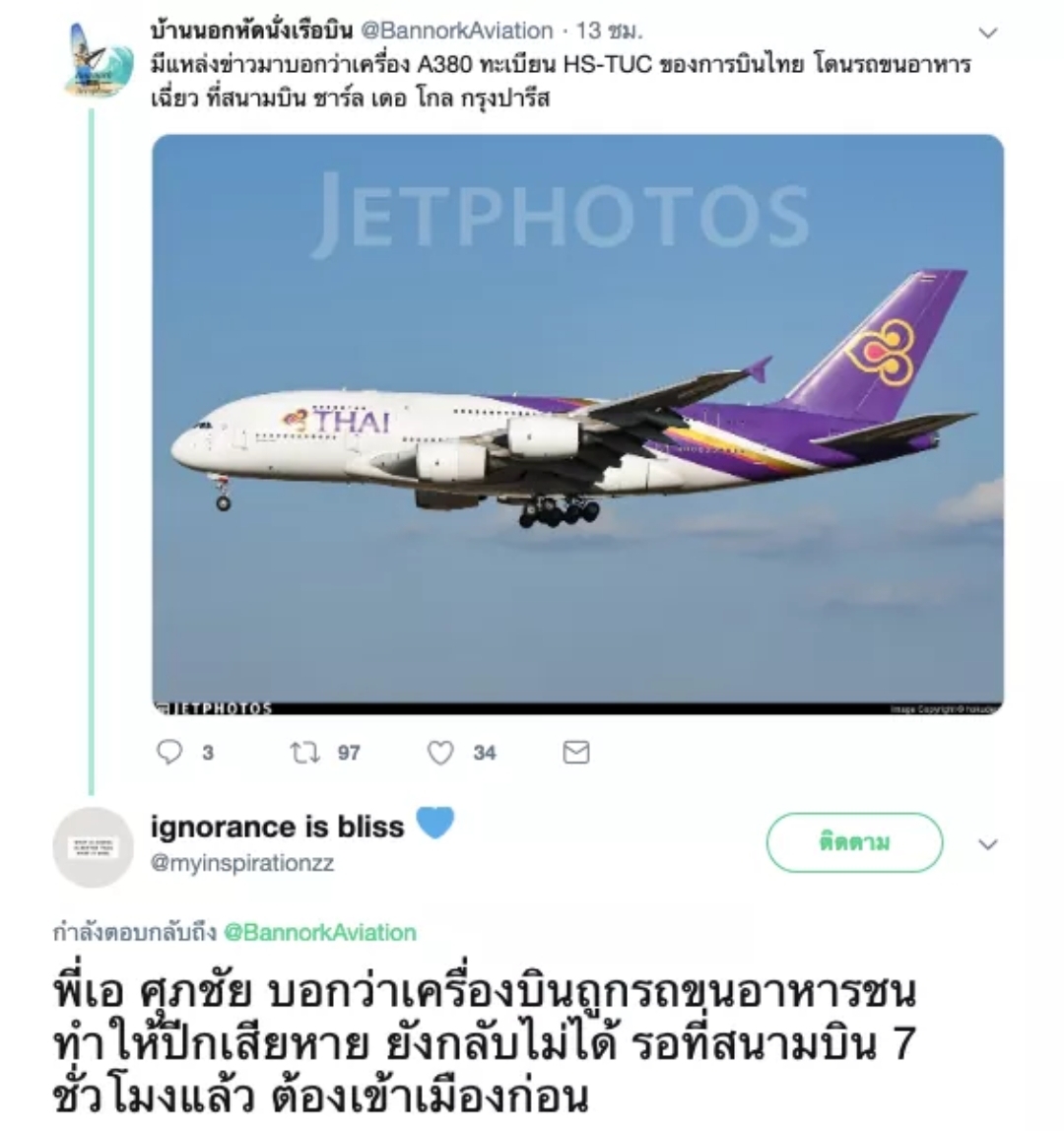Click the like count 34
The width and height of the screenshot is (1064, 1131).
click(485, 753)
